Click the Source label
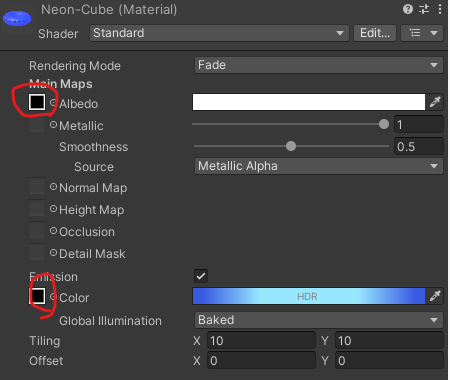 click(94, 167)
